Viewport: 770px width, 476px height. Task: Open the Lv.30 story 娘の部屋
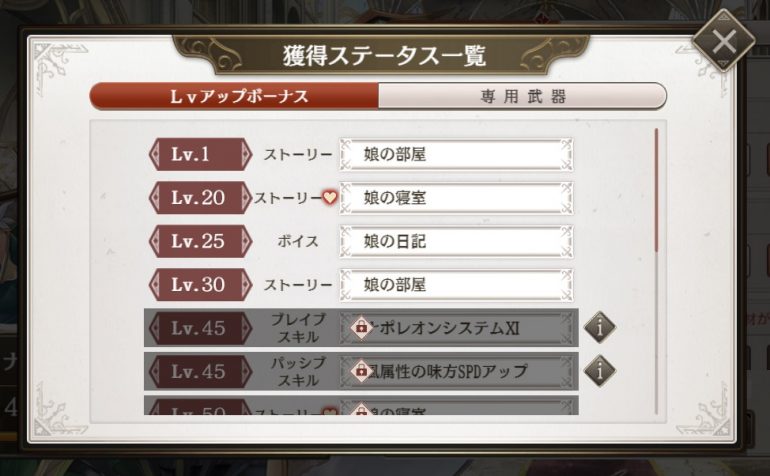coord(457,284)
